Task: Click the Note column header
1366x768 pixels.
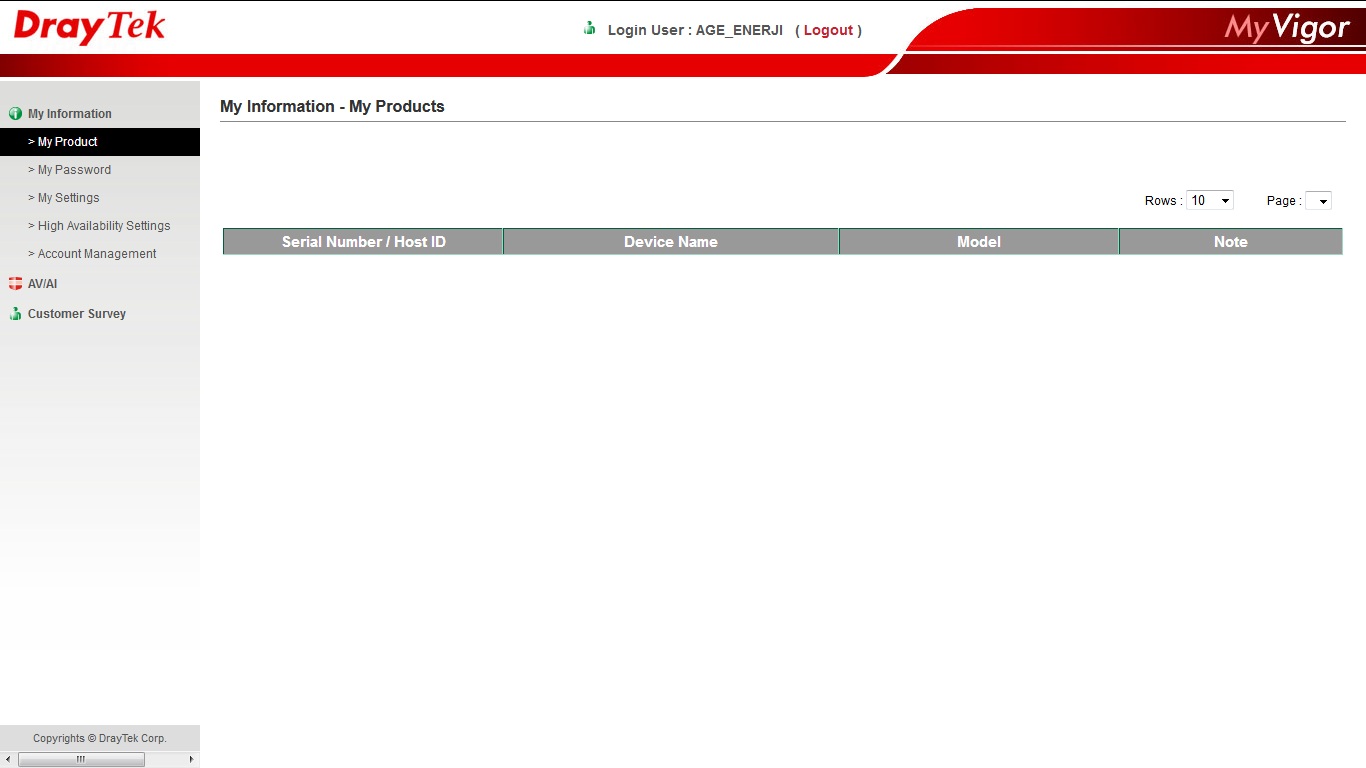Action: [x=1230, y=242]
